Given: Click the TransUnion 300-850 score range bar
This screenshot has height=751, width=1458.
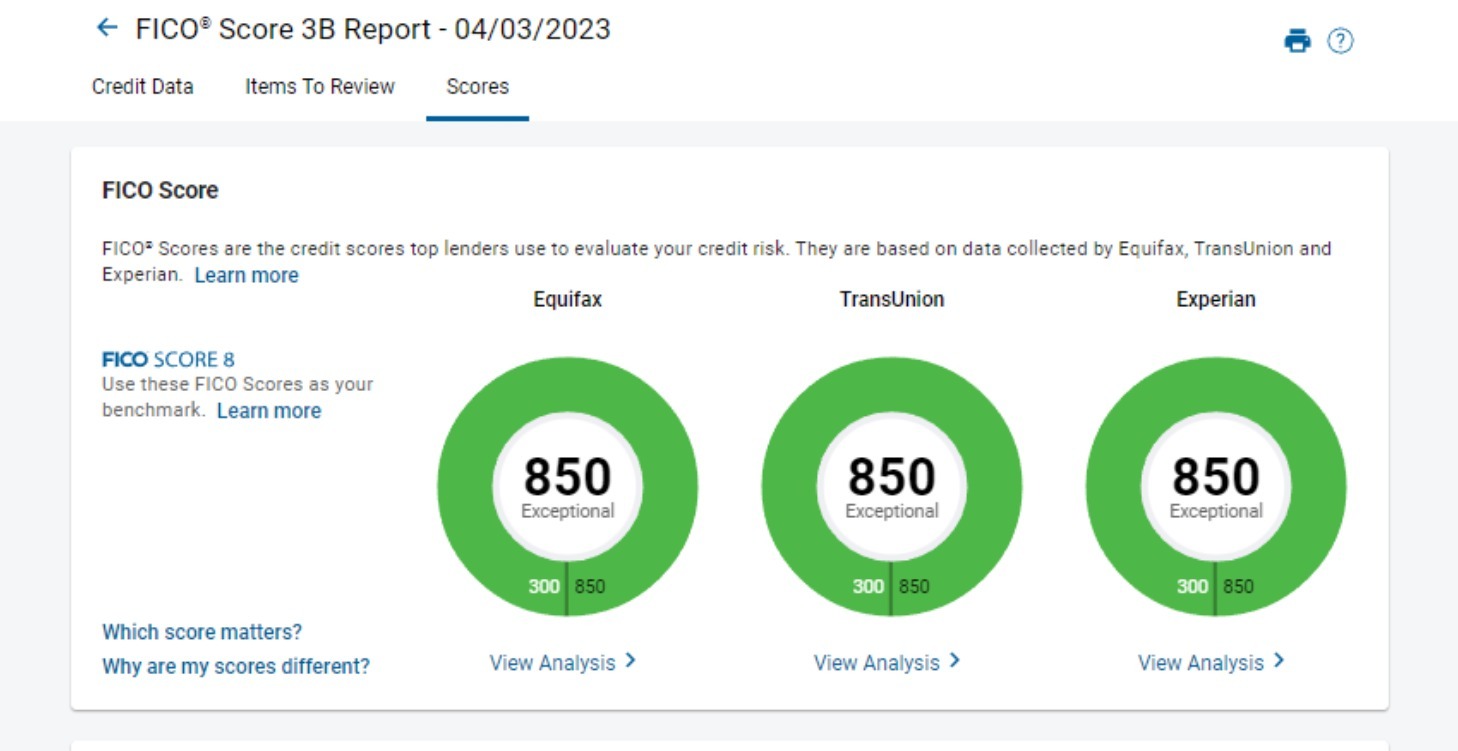Looking at the screenshot, I should 892,587.
